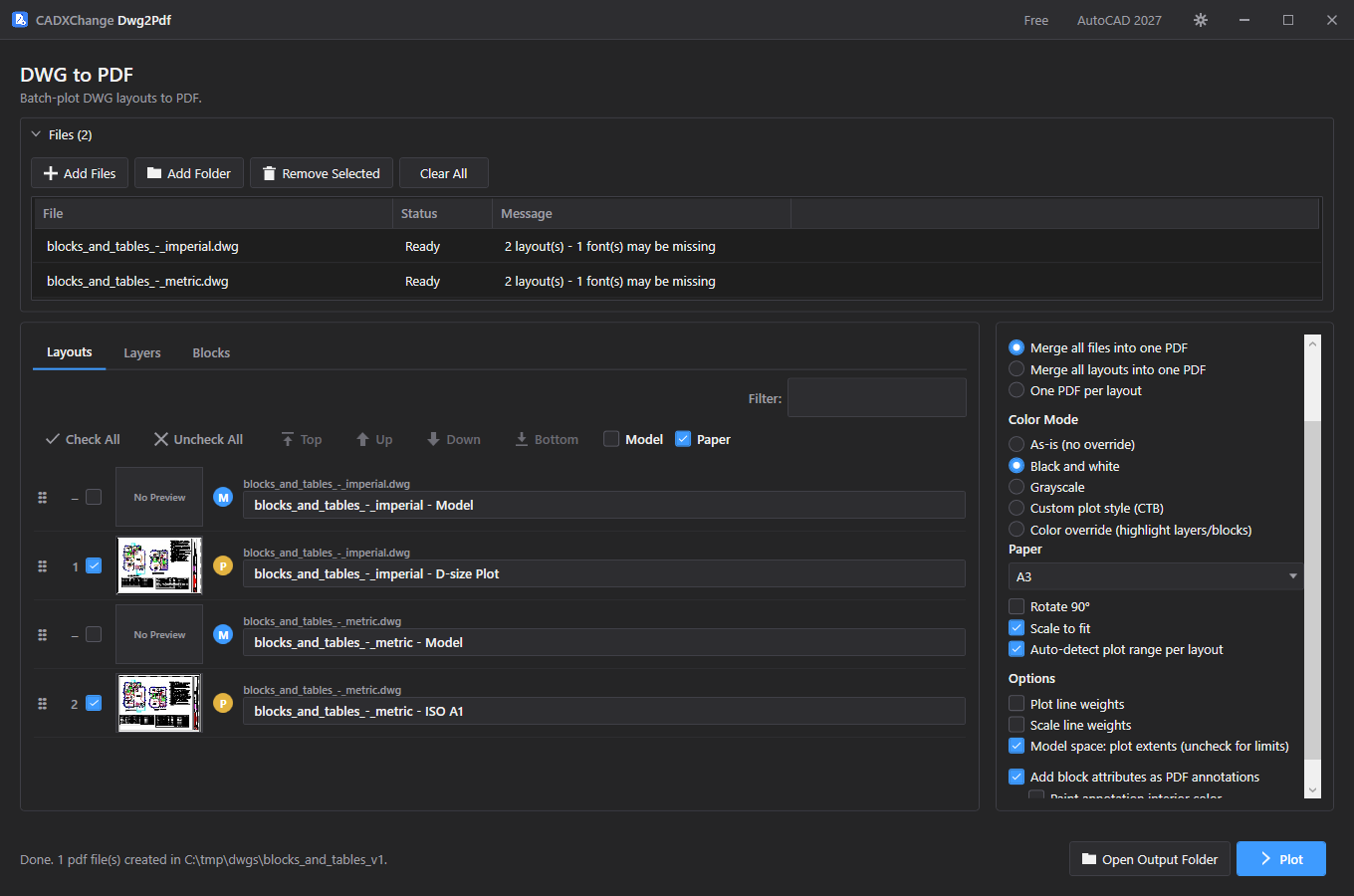Edit the imperial Model name field
Image resolution: width=1354 pixels, height=896 pixels.
point(604,505)
